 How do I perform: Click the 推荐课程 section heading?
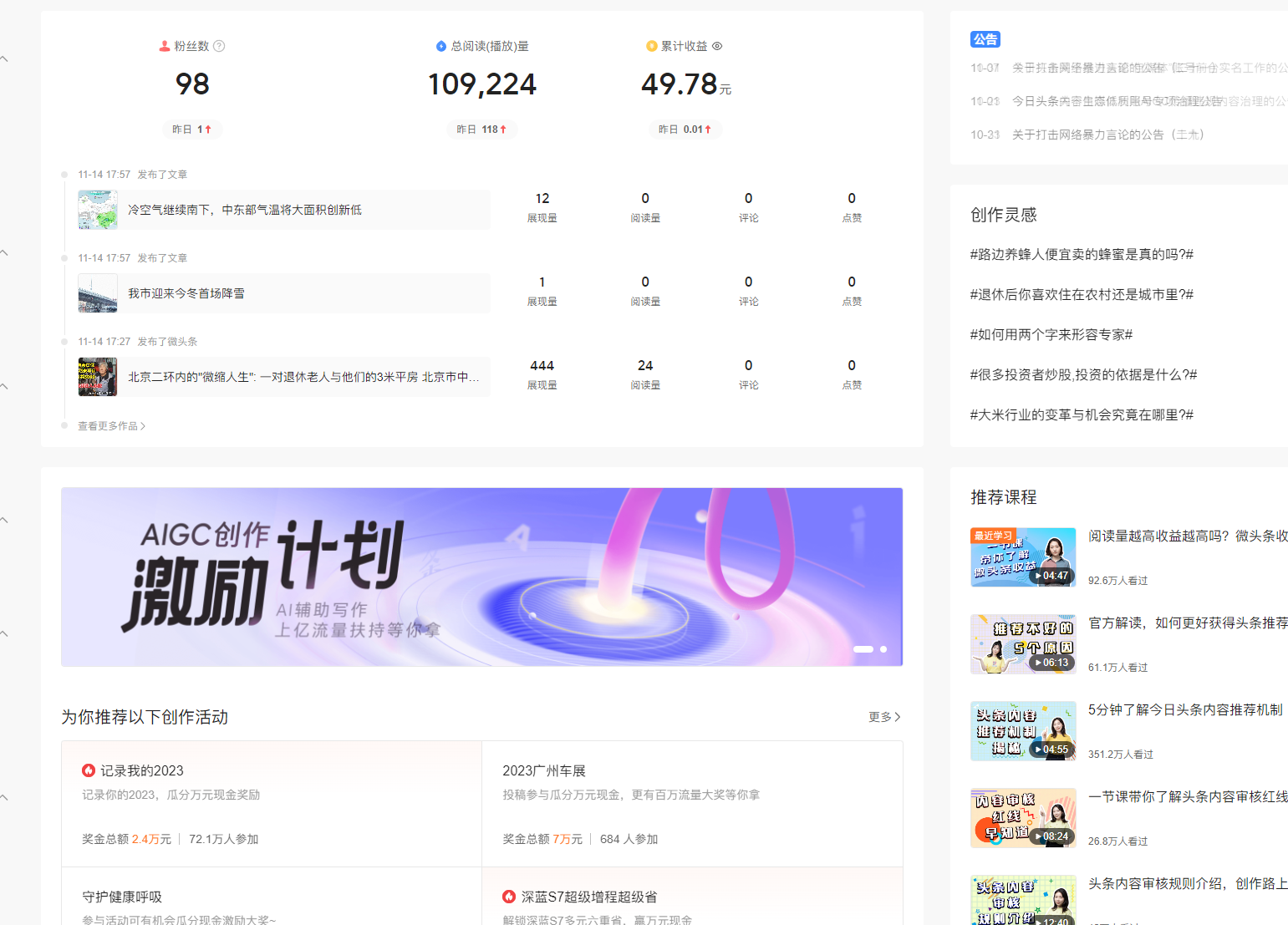pyautogui.click(x=1004, y=497)
